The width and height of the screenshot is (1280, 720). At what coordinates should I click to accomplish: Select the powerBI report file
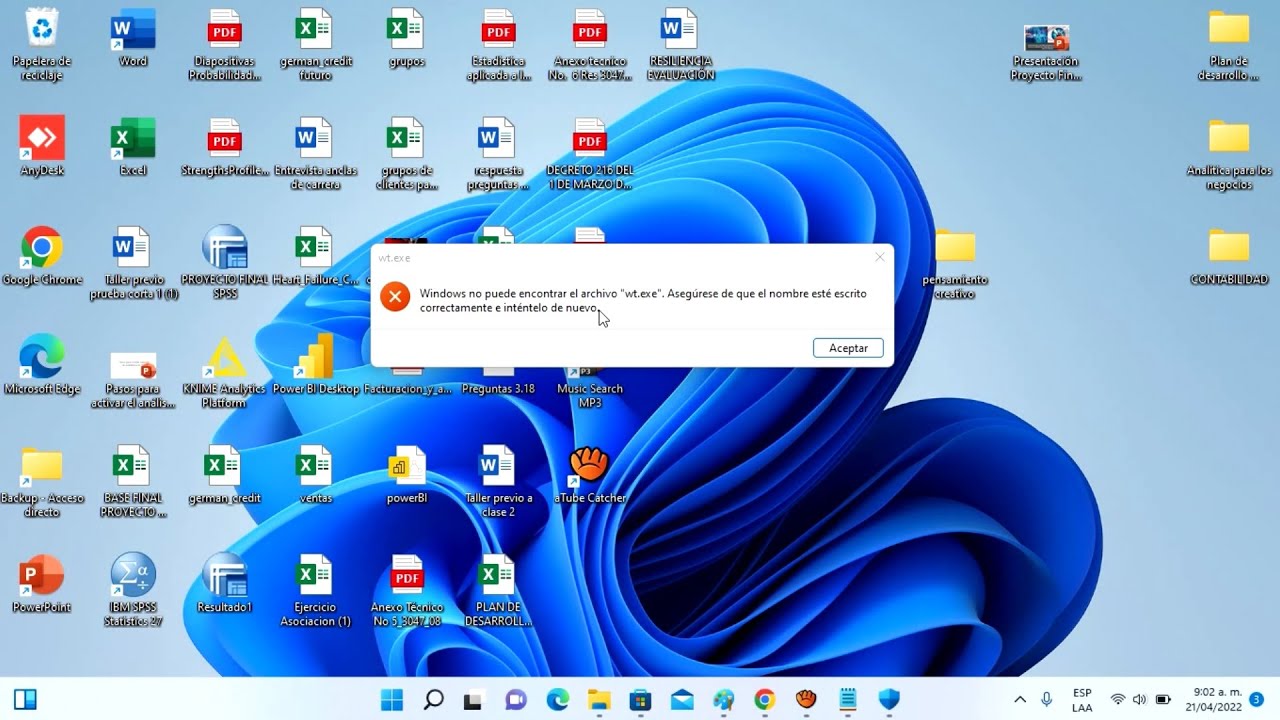pos(406,474)
